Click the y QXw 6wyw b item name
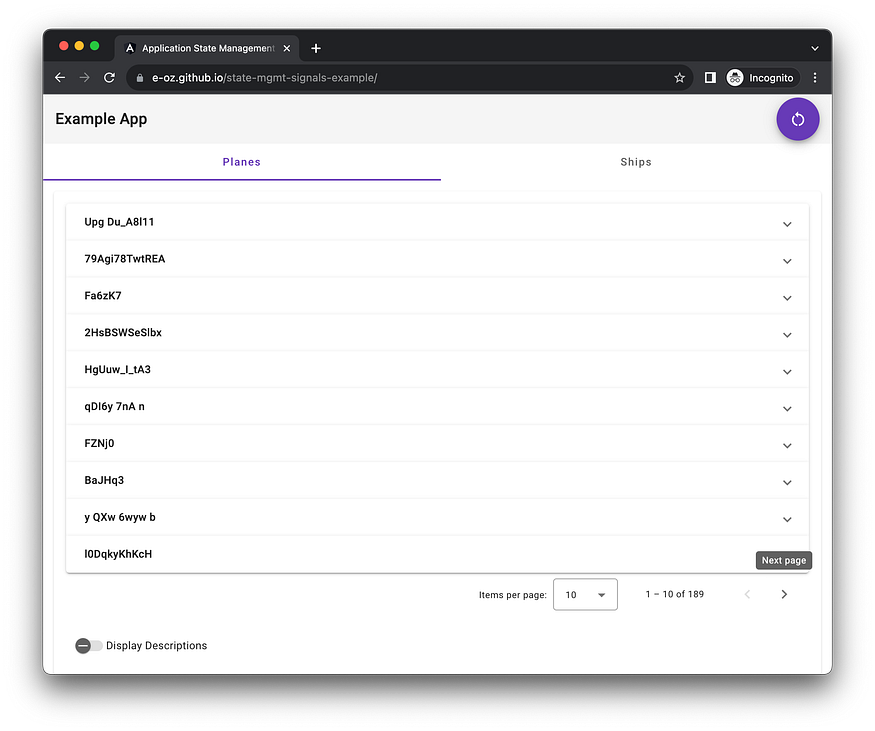 (120, 517)
